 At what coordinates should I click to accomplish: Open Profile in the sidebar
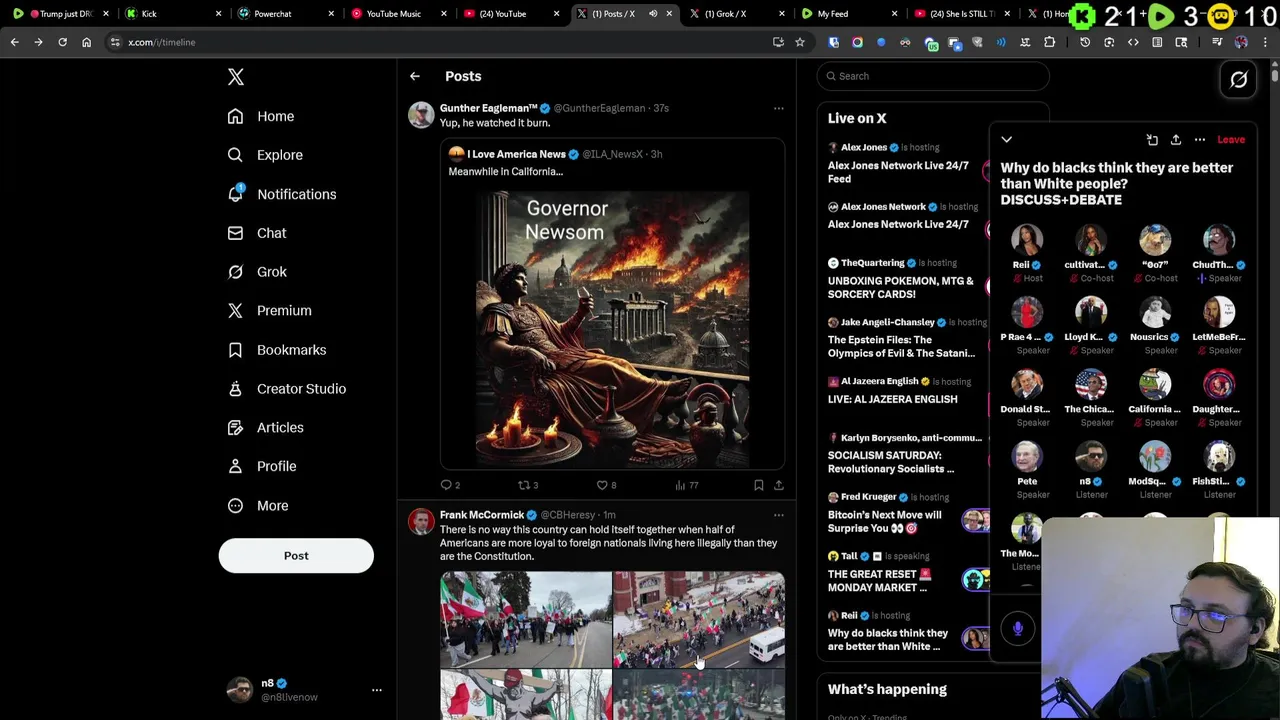point(262,467)
